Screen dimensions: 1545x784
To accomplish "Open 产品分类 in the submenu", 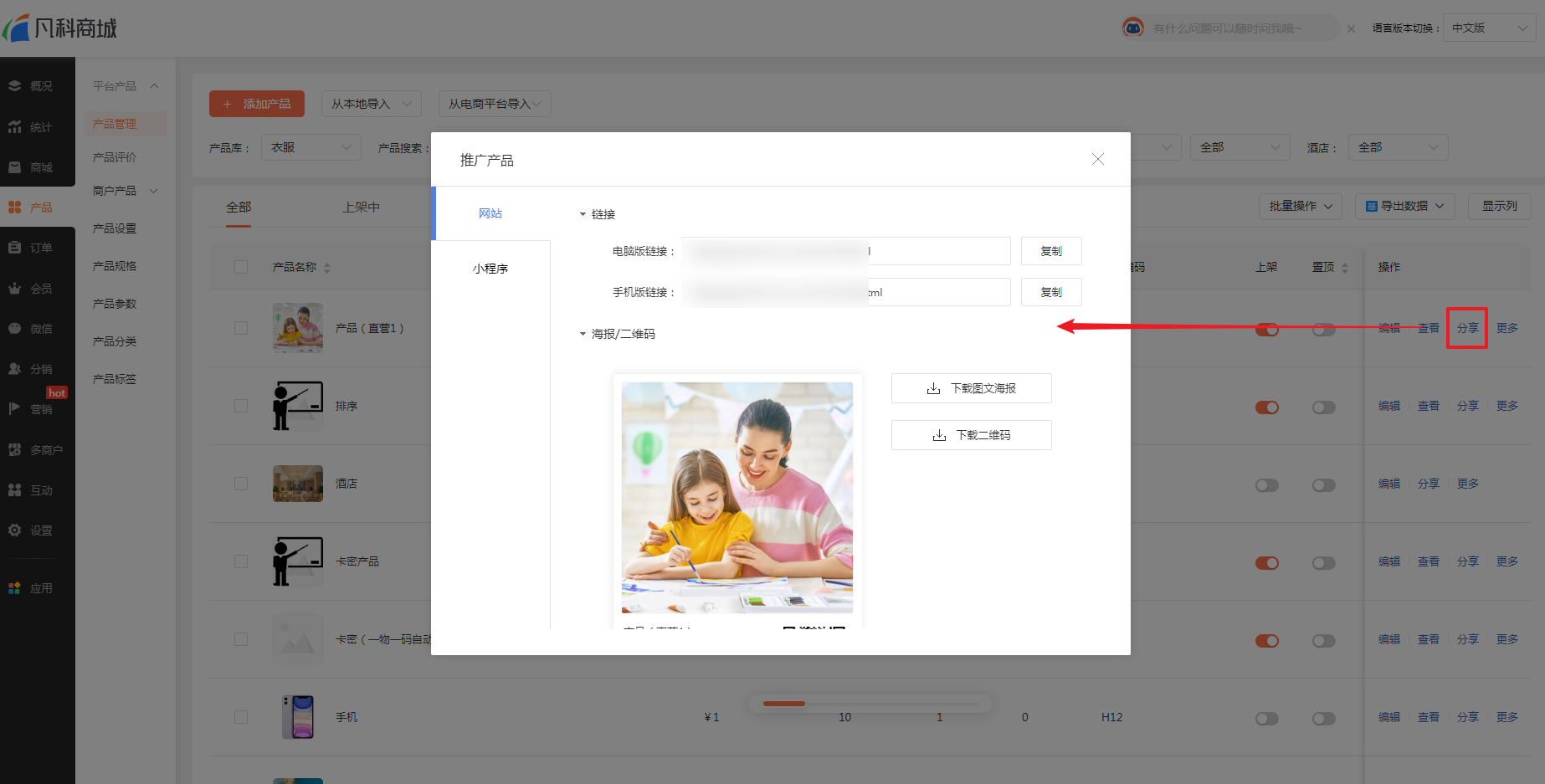I will coord(115,341).
